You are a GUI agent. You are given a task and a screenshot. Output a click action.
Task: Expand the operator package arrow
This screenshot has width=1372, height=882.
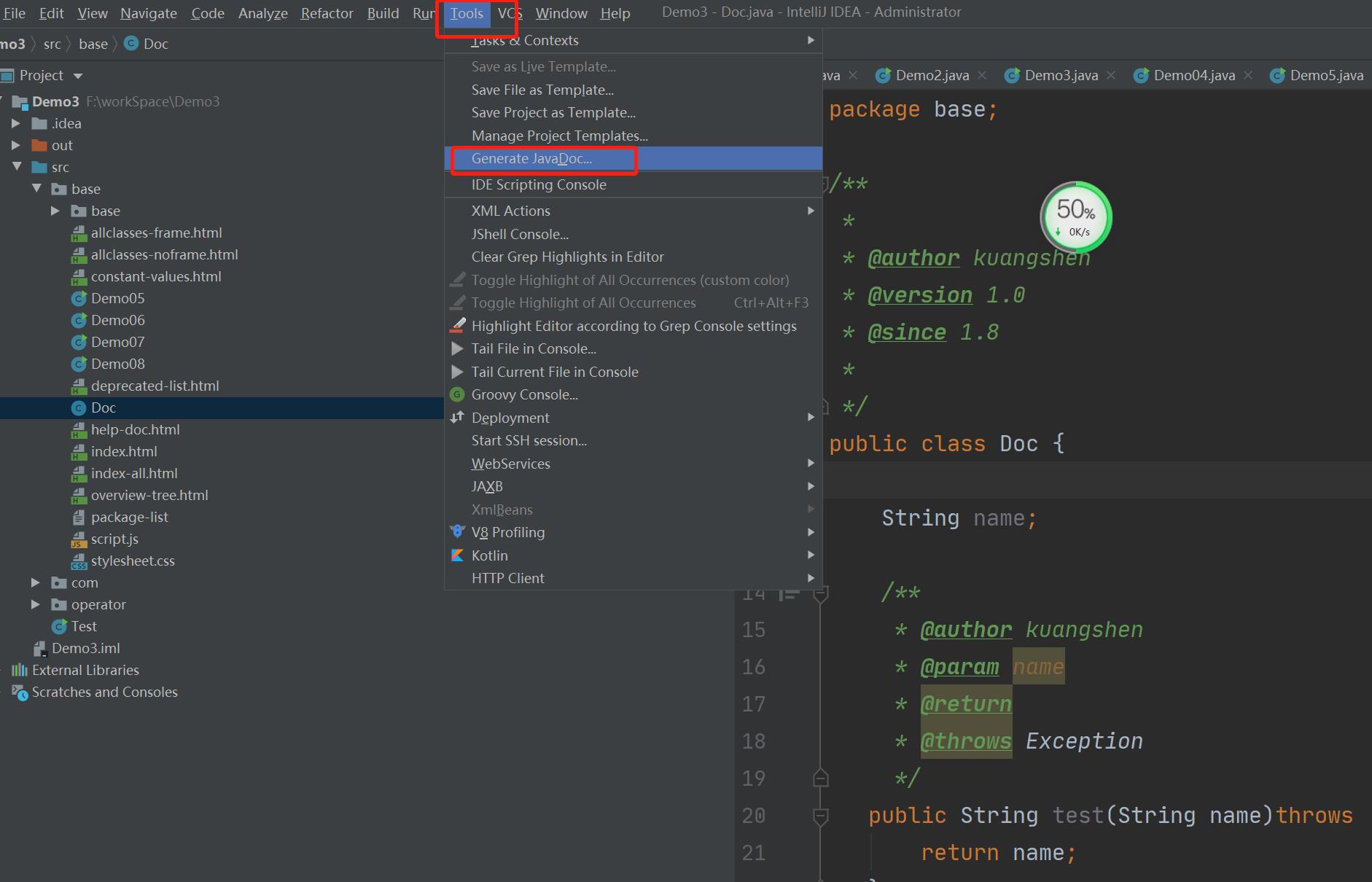36,604
